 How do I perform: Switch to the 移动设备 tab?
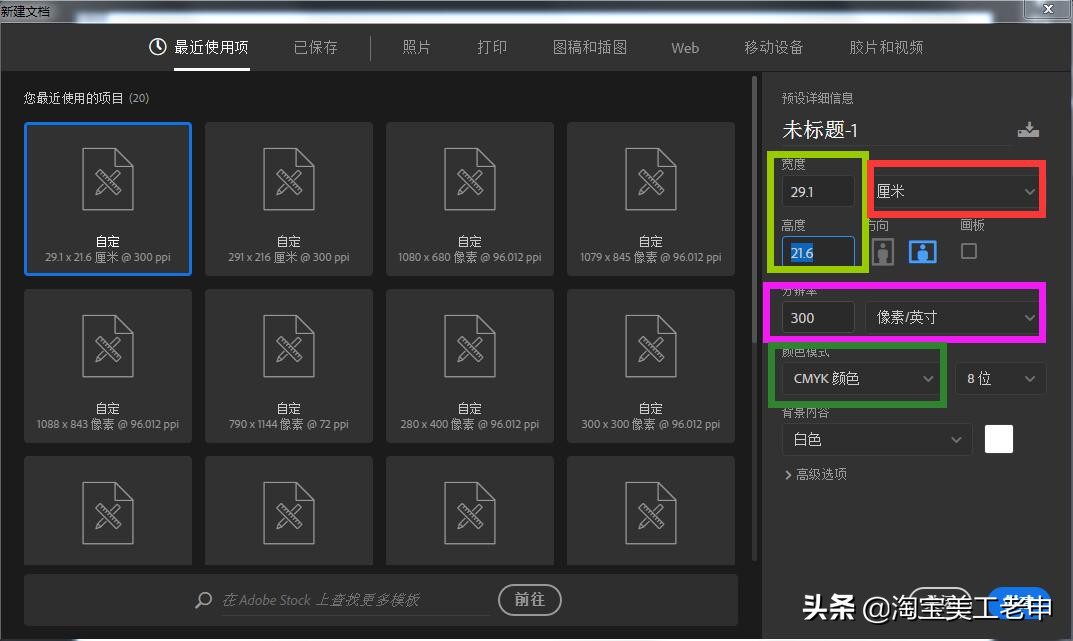point(773,47)
